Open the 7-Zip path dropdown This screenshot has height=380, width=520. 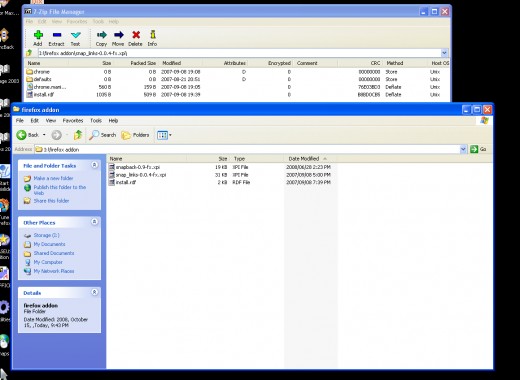tap(444, 53)
